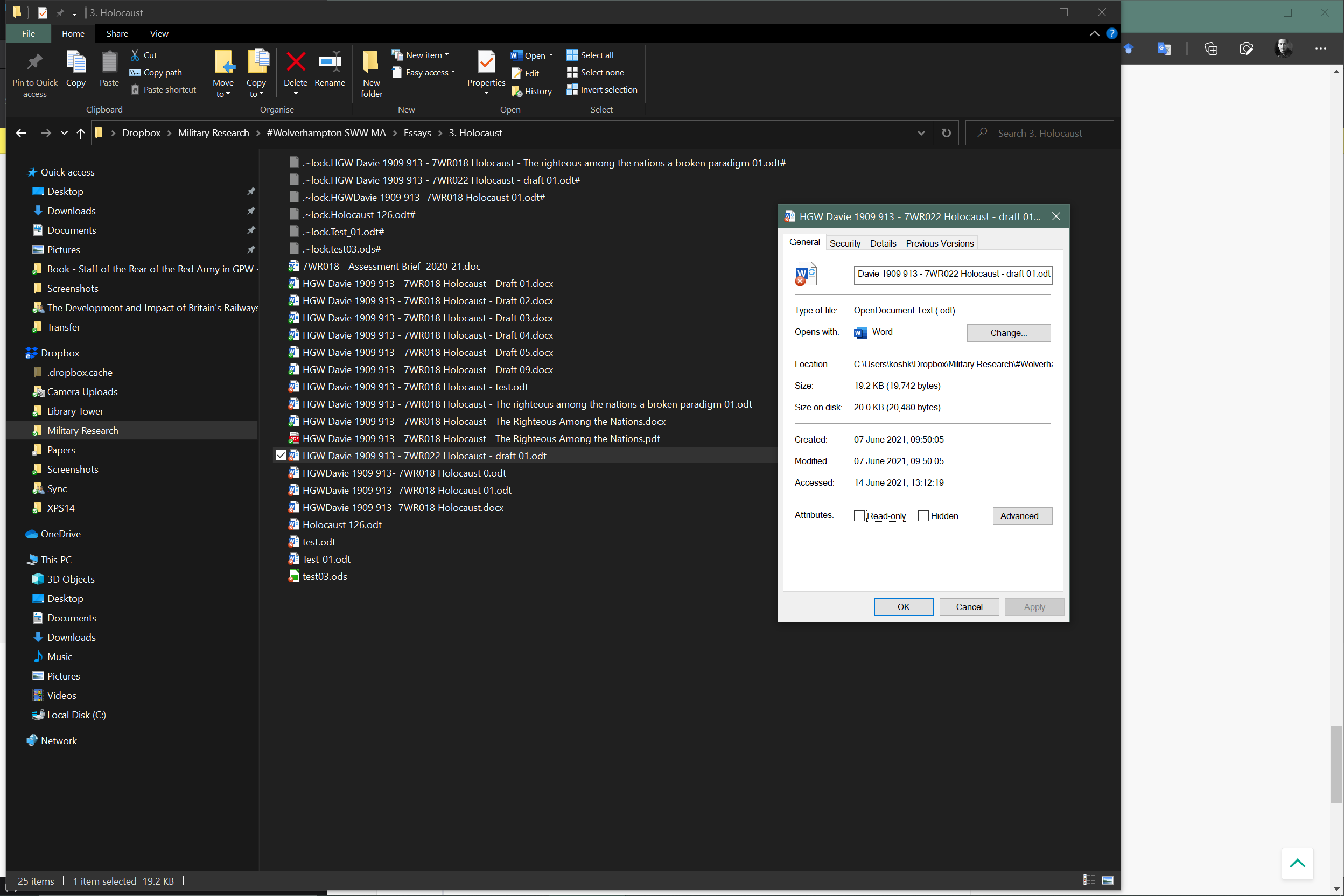Click the address bar refresh icon
The image size is (1344, 896).
click(x=946, y=133)
